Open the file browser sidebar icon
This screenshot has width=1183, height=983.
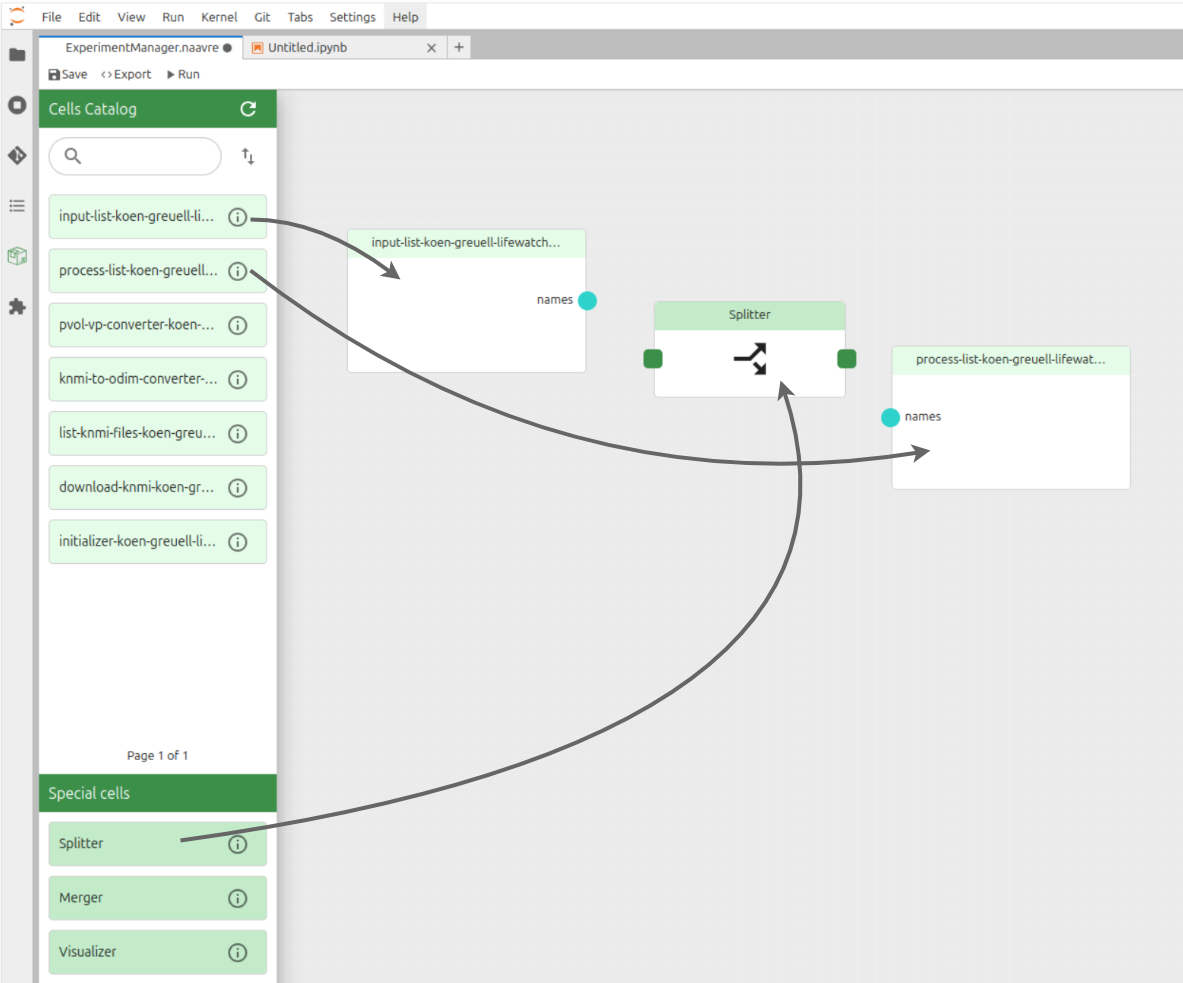[x=17, y=54]
